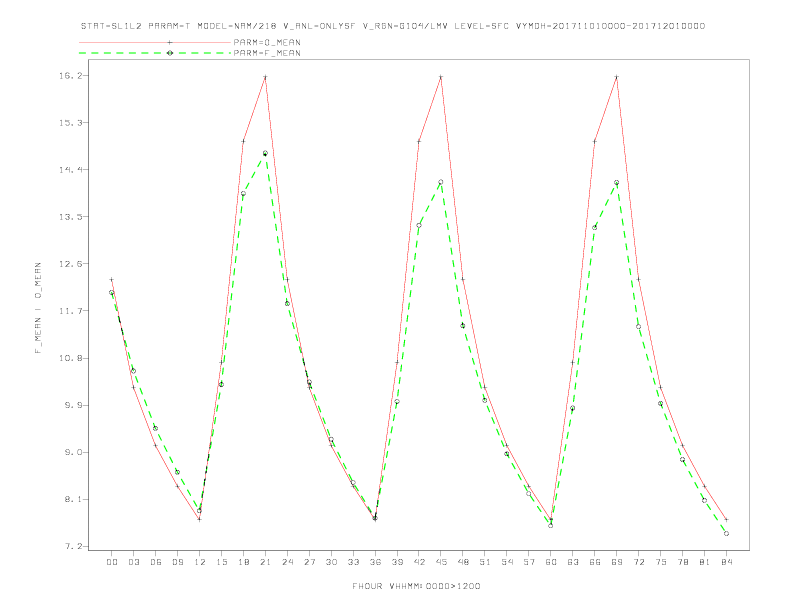Click the 84 forecast hour tick label
This screenshot has height=612, width=792.
(x=726, y=562)
